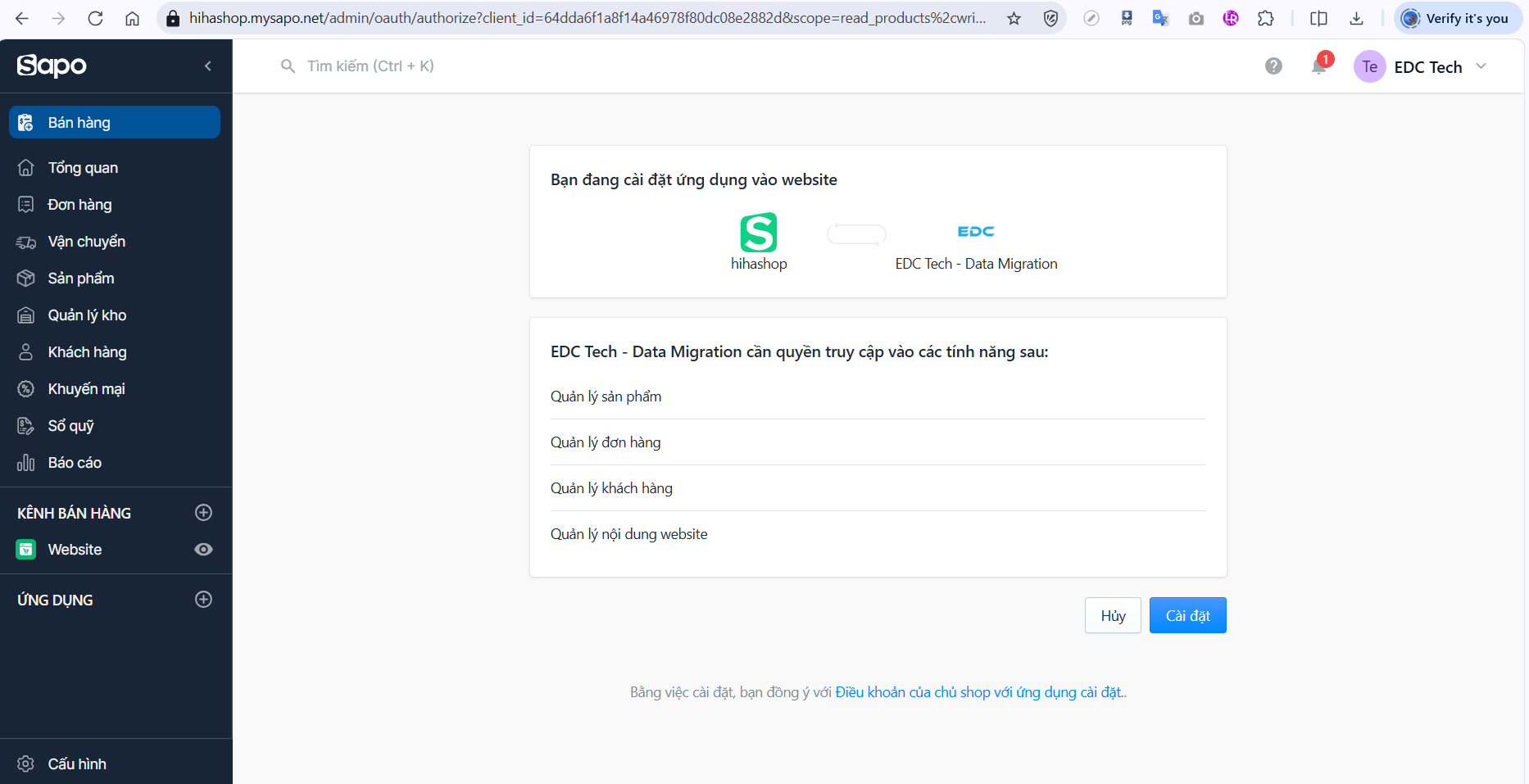Image resolution: width=1529 pixels, height=784 pixels.
Task: Click the "Te" account avatar
Action: [1369, 66]
